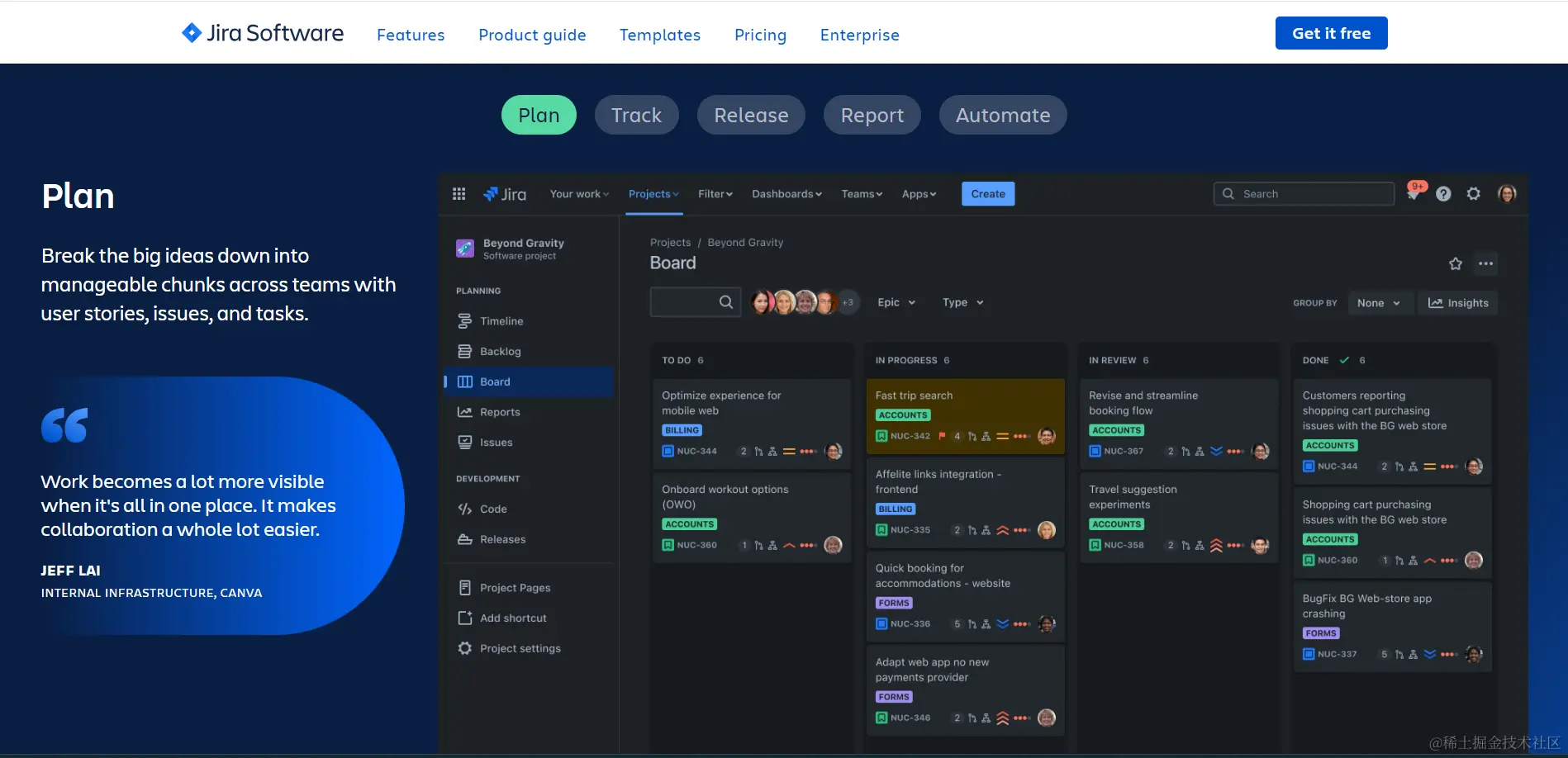The image size is (1568, 758).
Task: Expand the Dashboards dropdown
Action: (x=786, y=194)
